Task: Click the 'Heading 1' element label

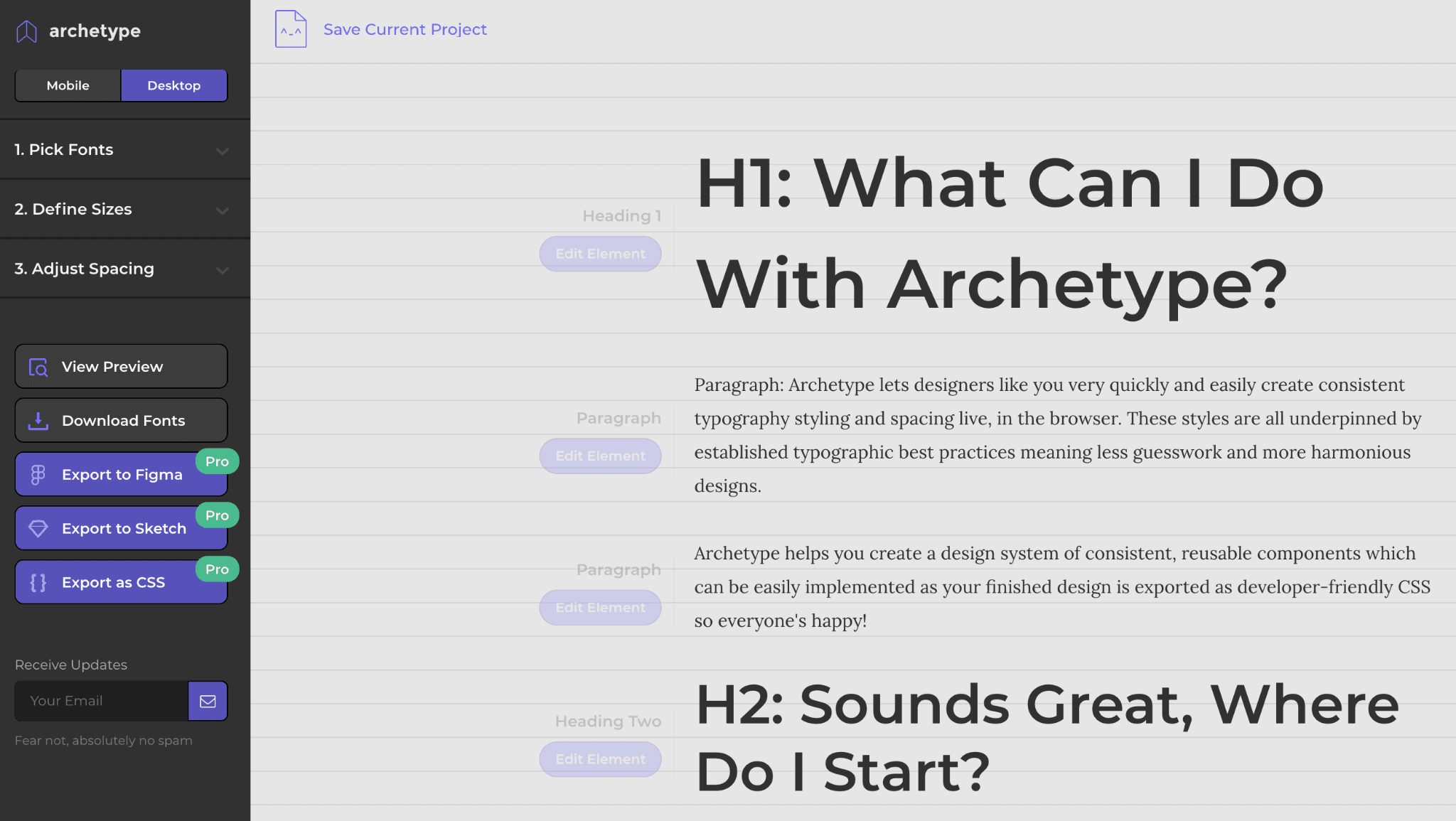Action: point(622,215)
